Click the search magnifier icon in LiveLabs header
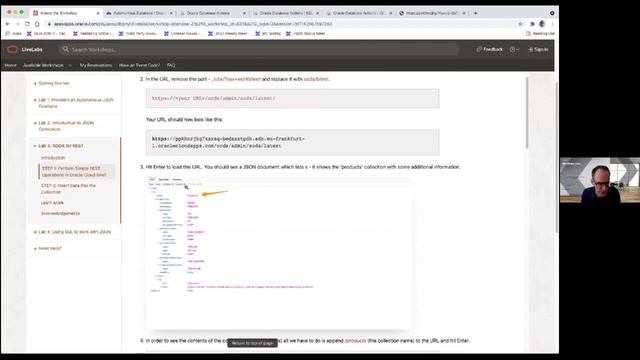Screen dimensions: 640x360 tap(65, 49)
